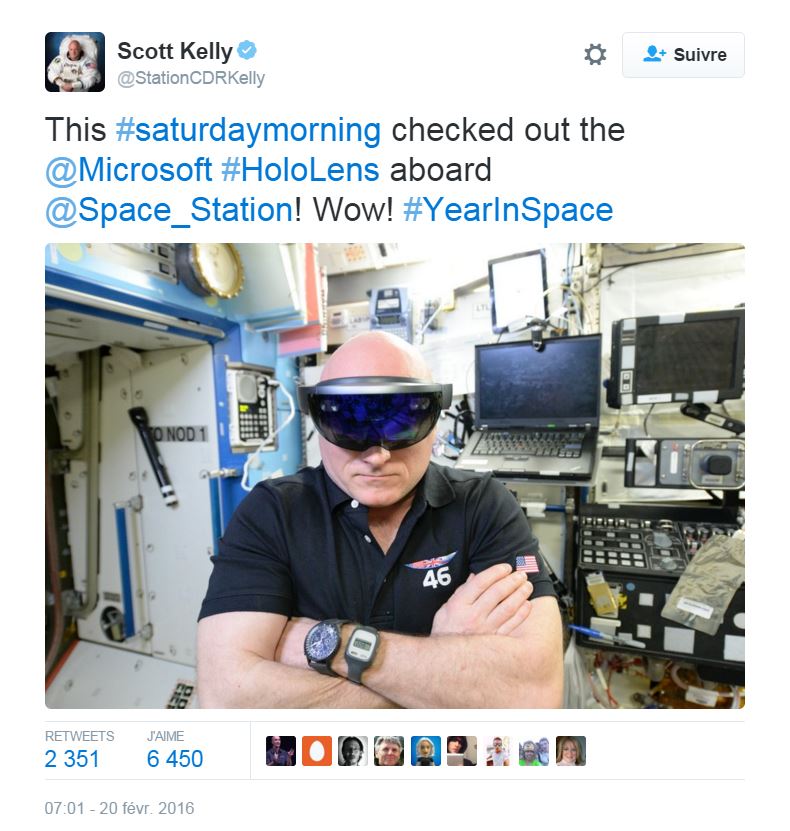Screen dimensions: 790x831
Task: Click the third black-and-white liker avatar
Action: [x=353, y=750]
